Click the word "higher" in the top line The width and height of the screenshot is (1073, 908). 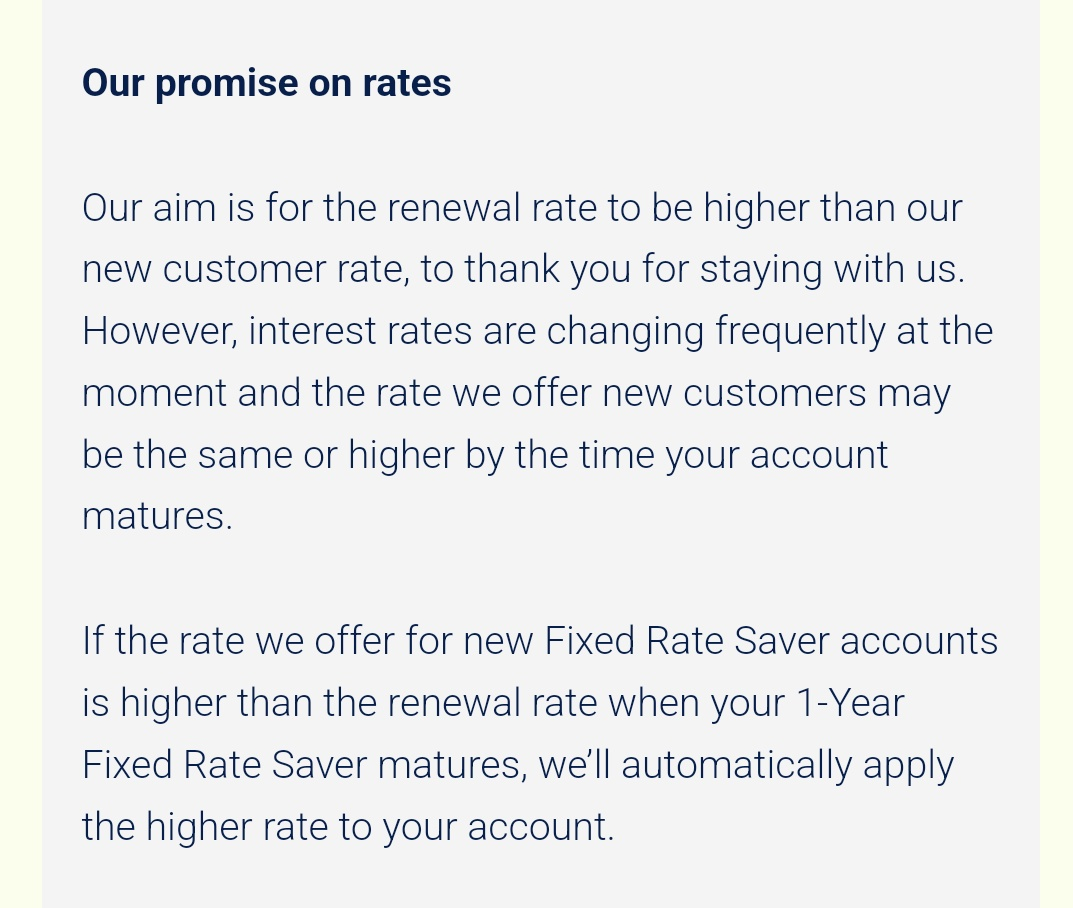(x=756, y=208)
